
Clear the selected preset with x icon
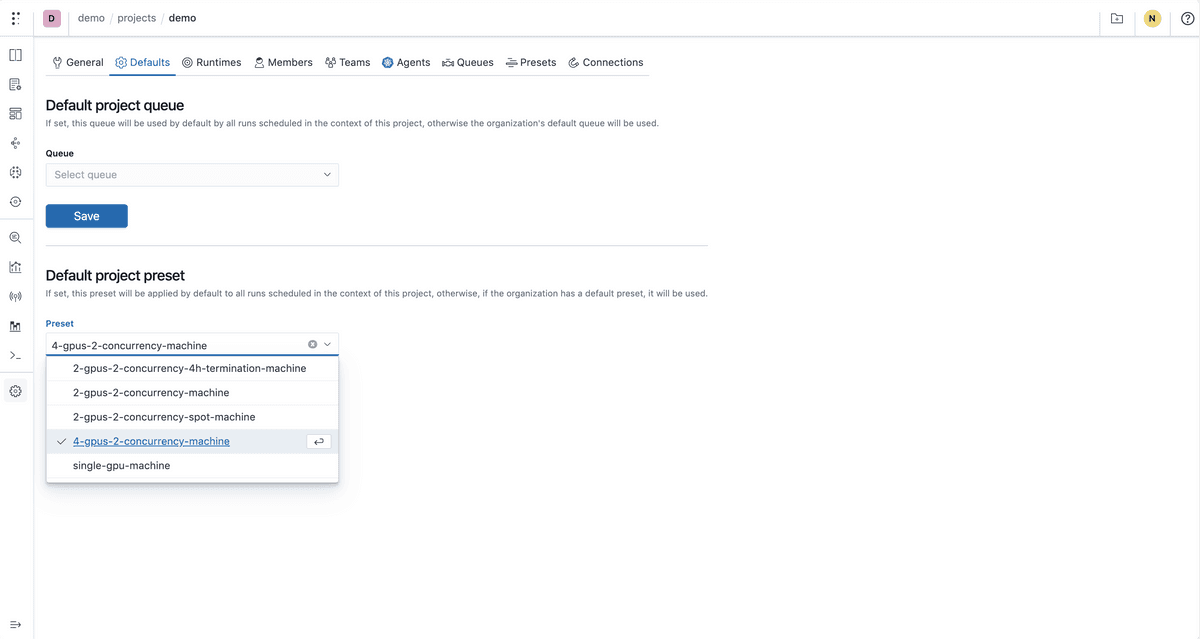312,344
